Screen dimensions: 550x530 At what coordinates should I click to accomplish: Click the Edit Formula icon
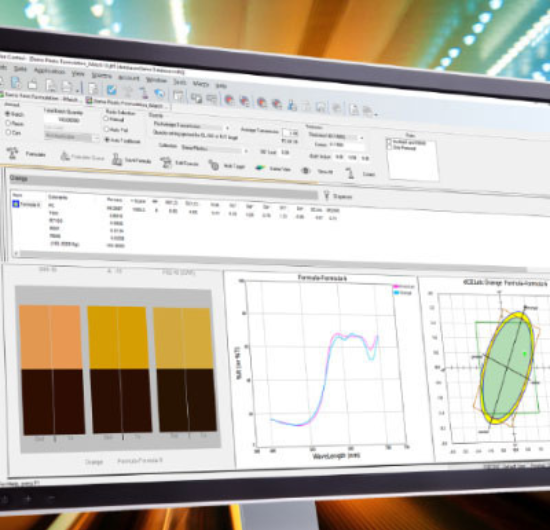click(165, 162)
